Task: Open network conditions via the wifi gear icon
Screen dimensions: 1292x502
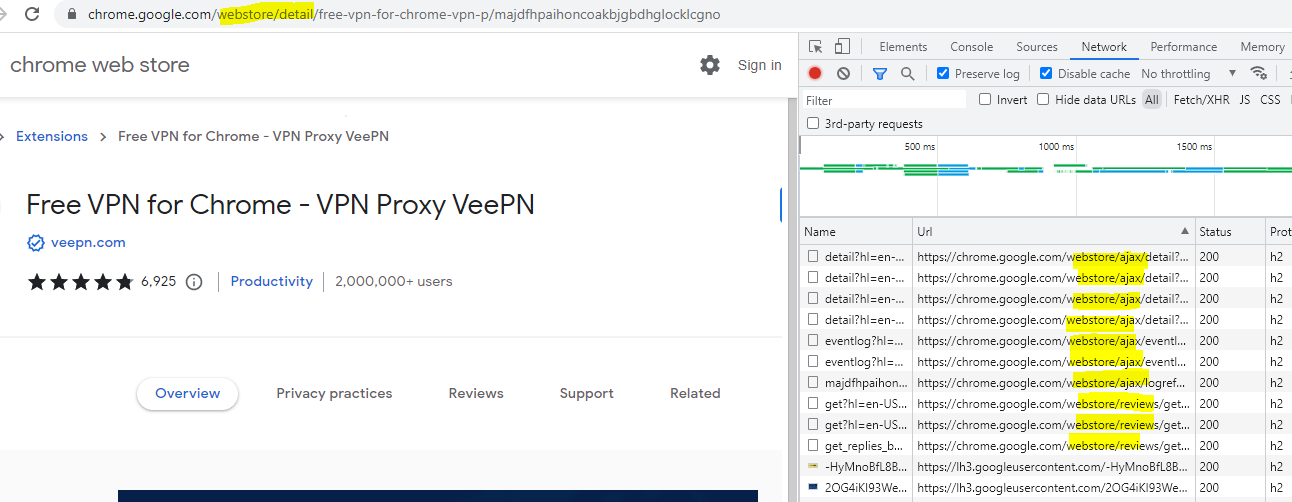Action: [1259, 73]
